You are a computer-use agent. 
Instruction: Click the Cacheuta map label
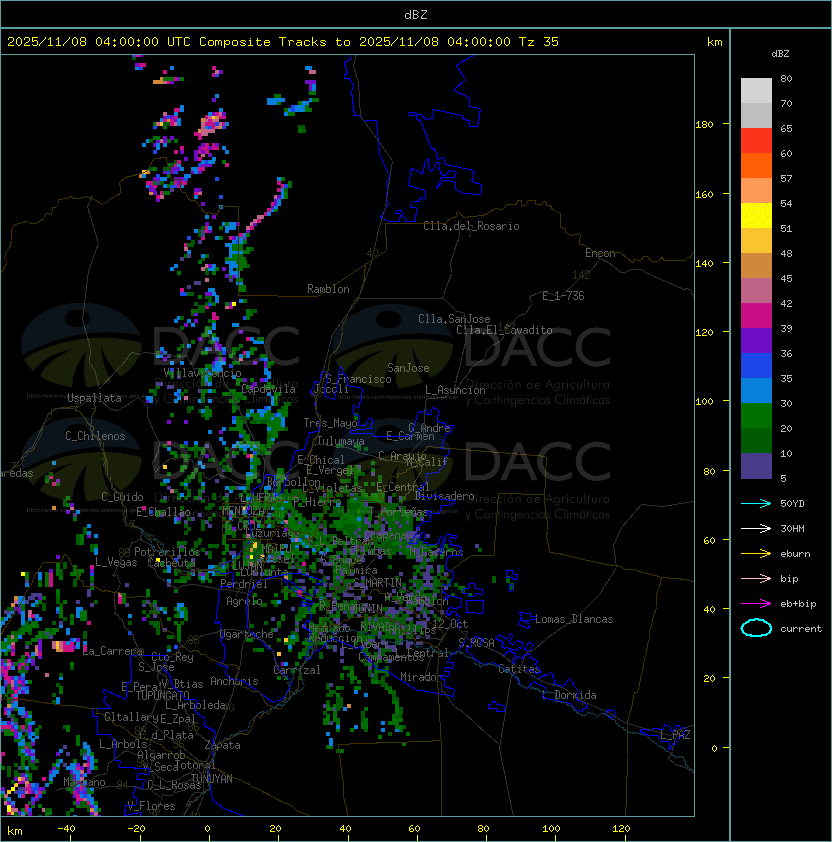pos(171,563)
